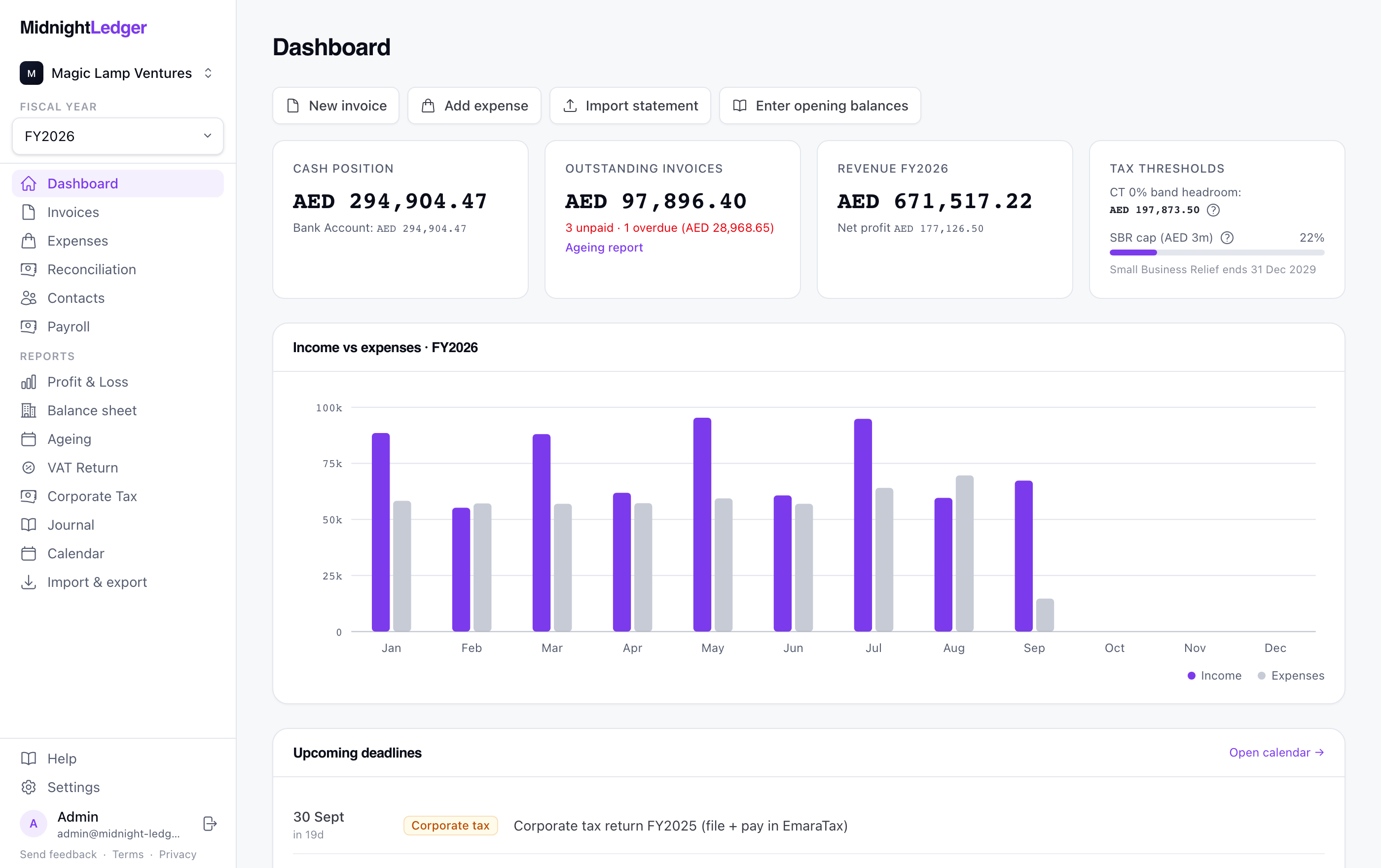Click the Revenue amount AED 671,517.22

point(935,202)
